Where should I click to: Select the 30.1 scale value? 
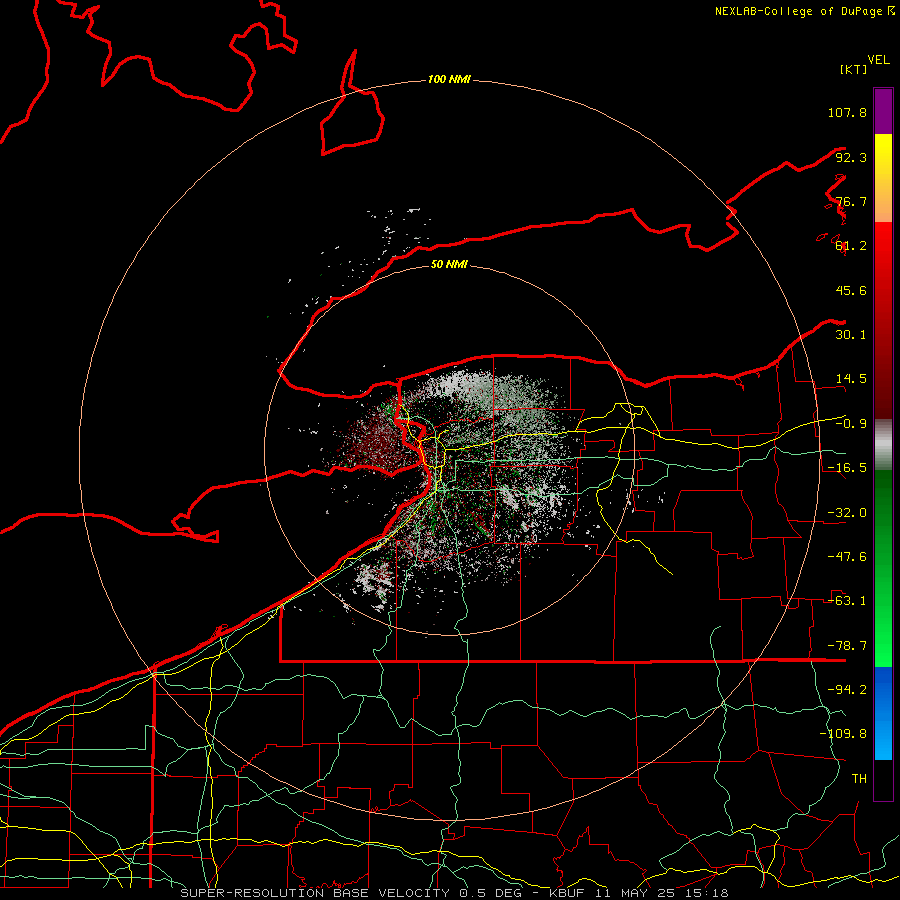tap(851, 335)
